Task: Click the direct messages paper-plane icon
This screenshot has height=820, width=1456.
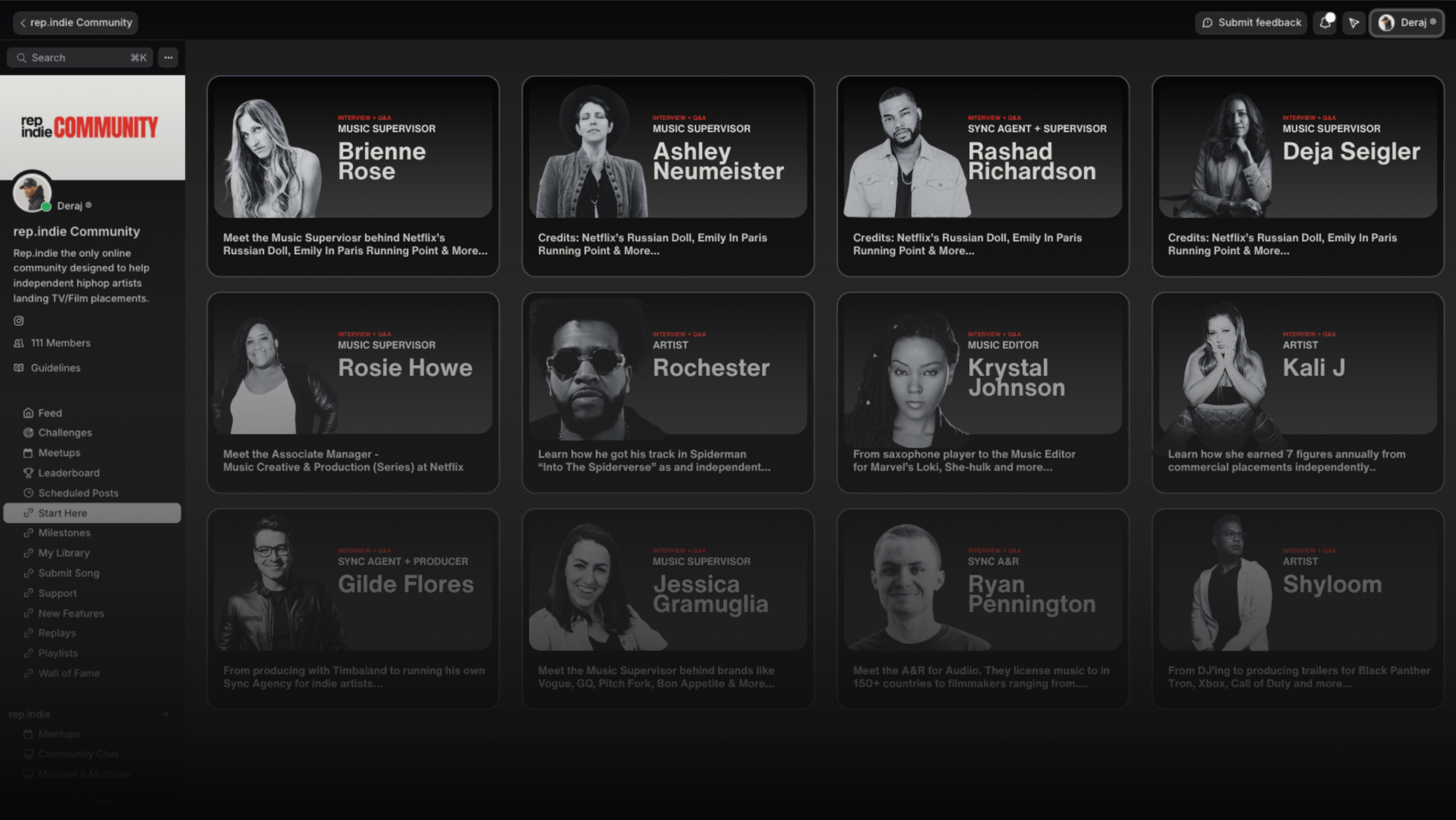Action: 1354,23
